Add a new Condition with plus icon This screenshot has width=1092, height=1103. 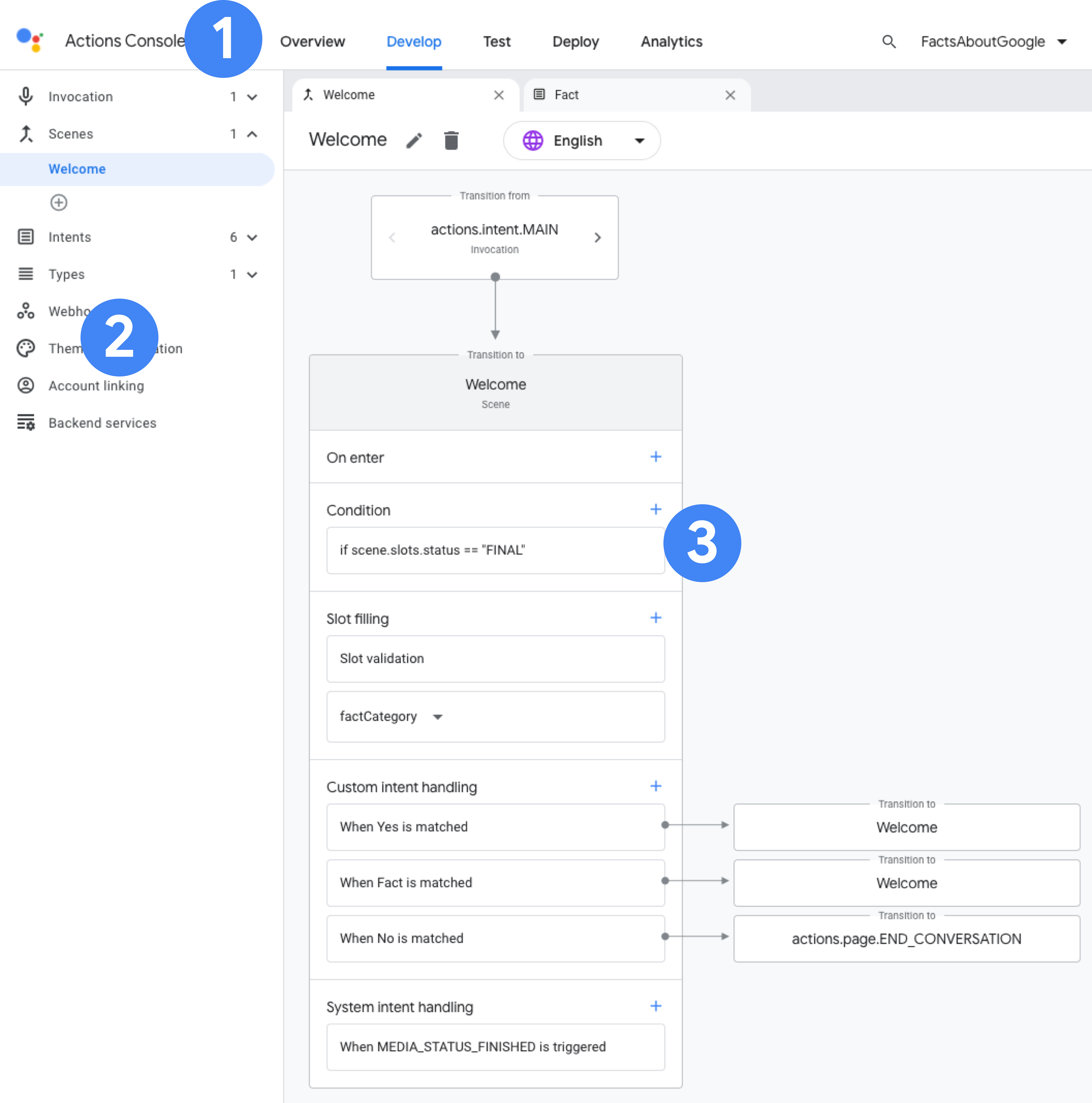click(x=656, y=509)
